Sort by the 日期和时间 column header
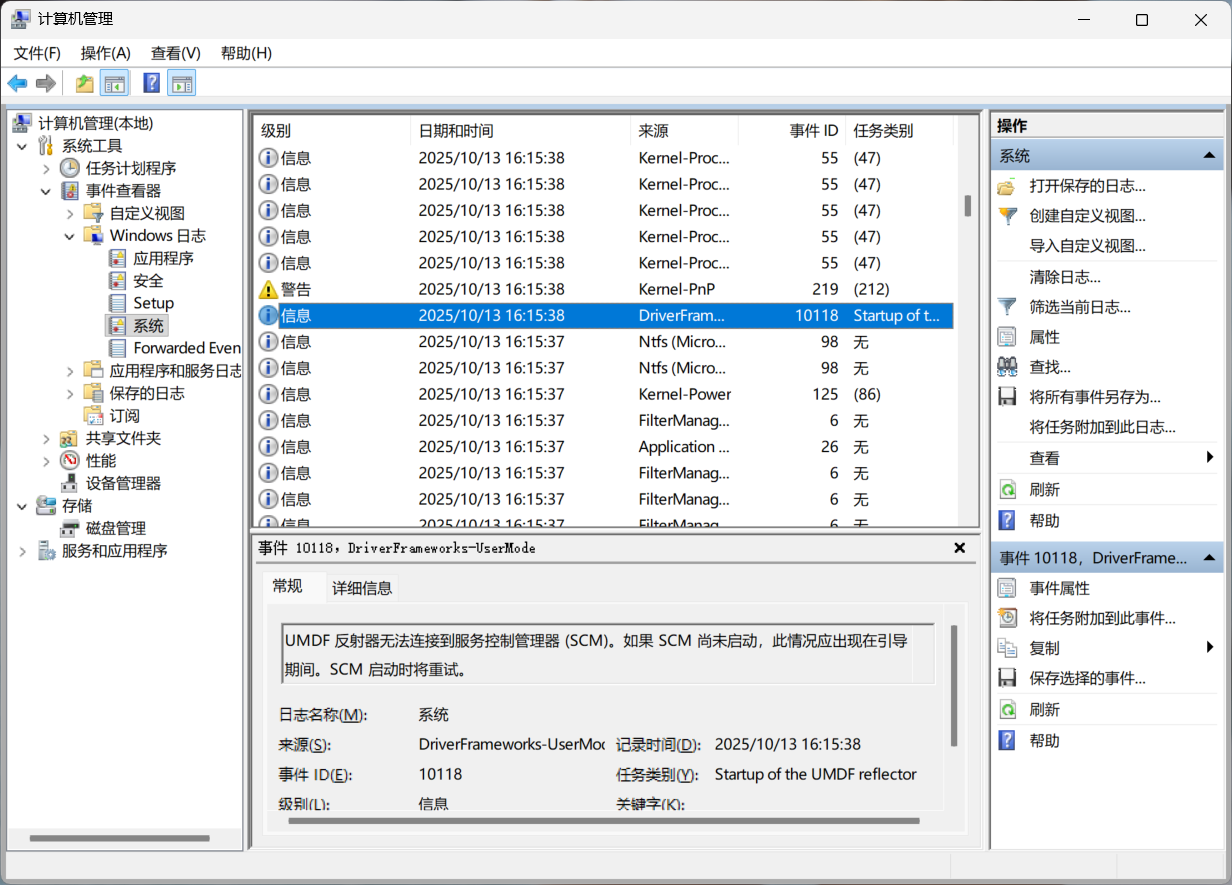 pos(520,131)
